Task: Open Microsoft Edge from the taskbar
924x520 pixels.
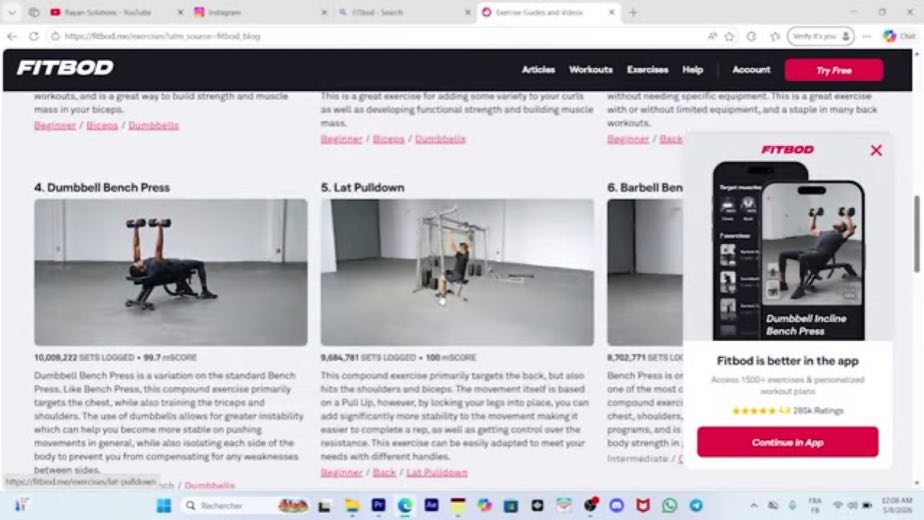Action: click(x=405, y=505)
